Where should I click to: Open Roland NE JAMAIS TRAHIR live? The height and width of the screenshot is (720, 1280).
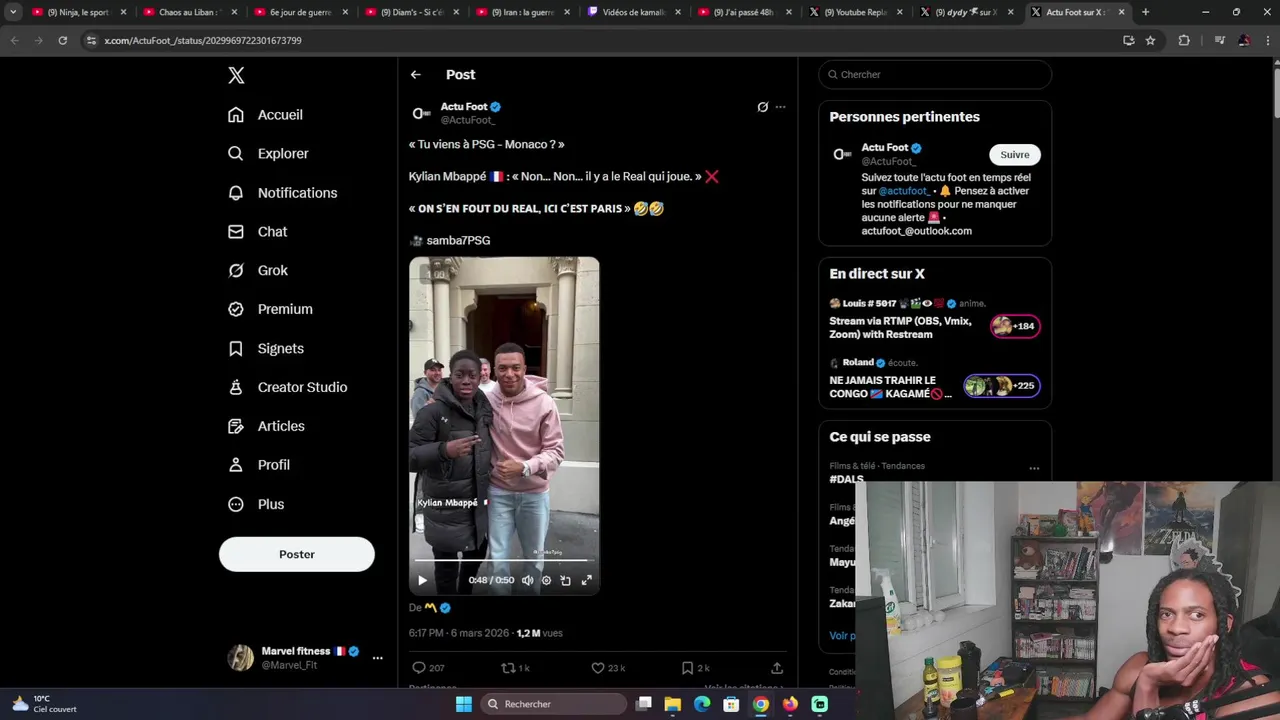click(x=935, y=380)
